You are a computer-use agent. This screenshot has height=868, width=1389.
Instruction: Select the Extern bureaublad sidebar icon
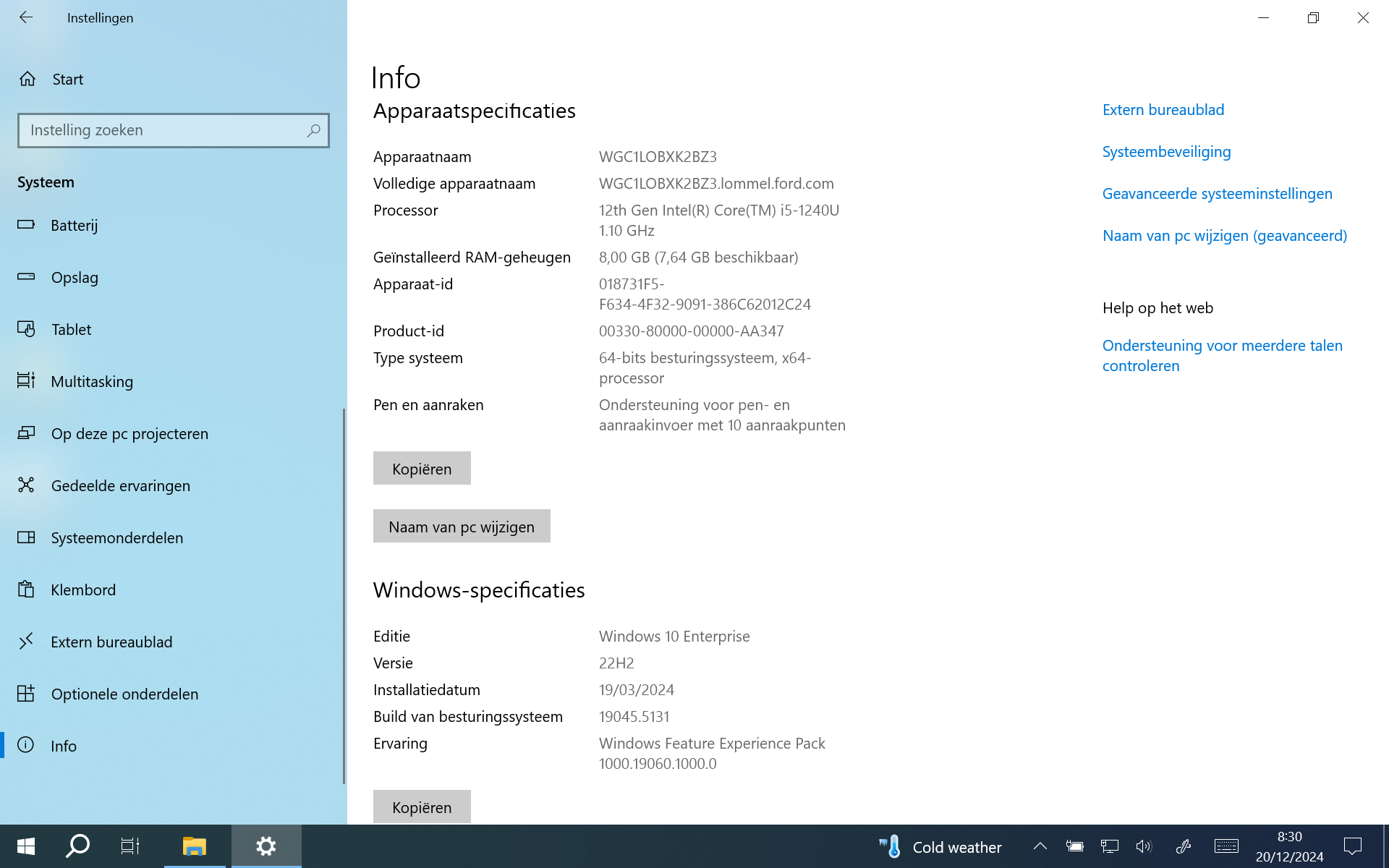tap(26, 641)
